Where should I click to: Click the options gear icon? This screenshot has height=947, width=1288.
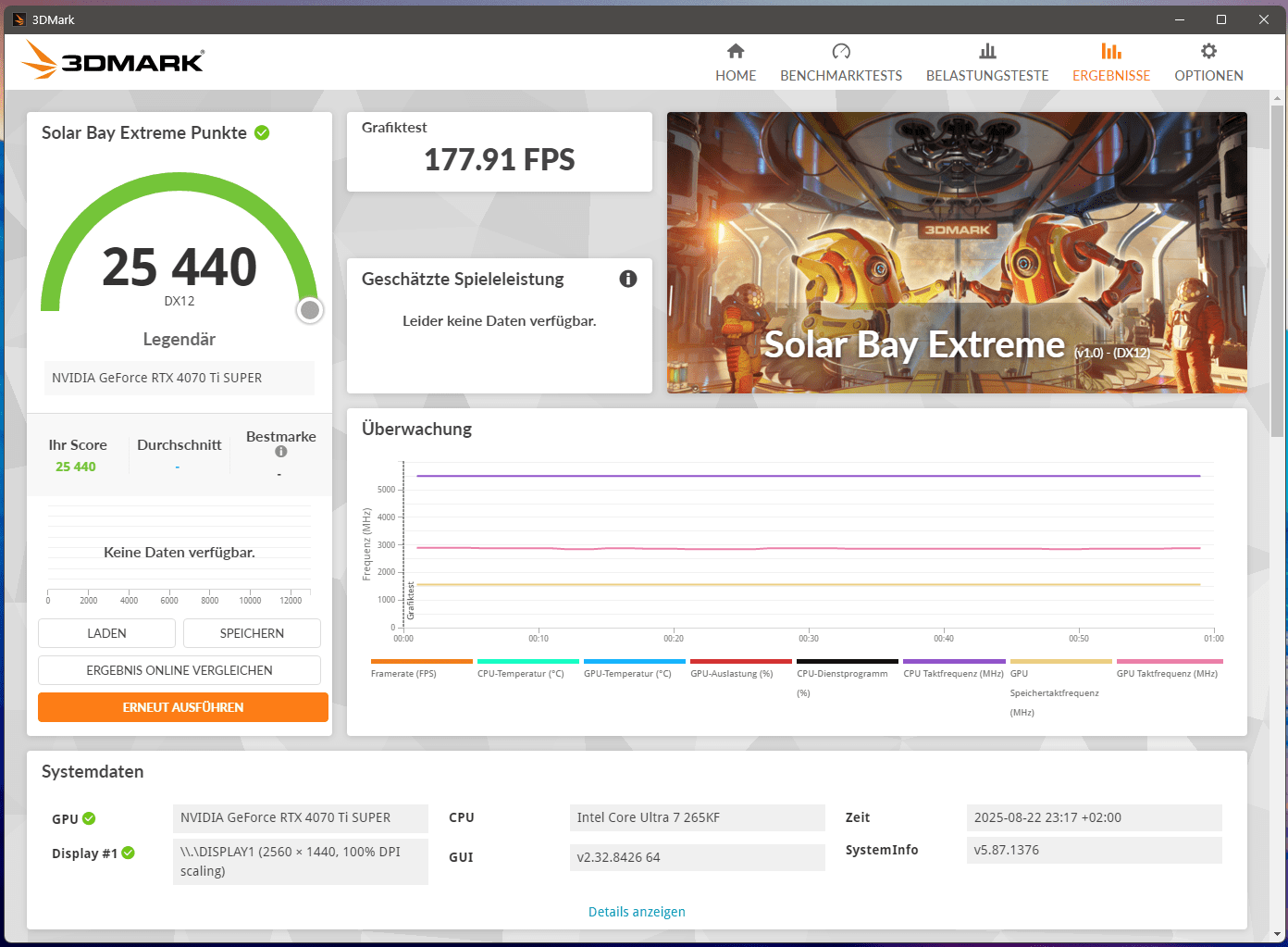click(1208, 51)
